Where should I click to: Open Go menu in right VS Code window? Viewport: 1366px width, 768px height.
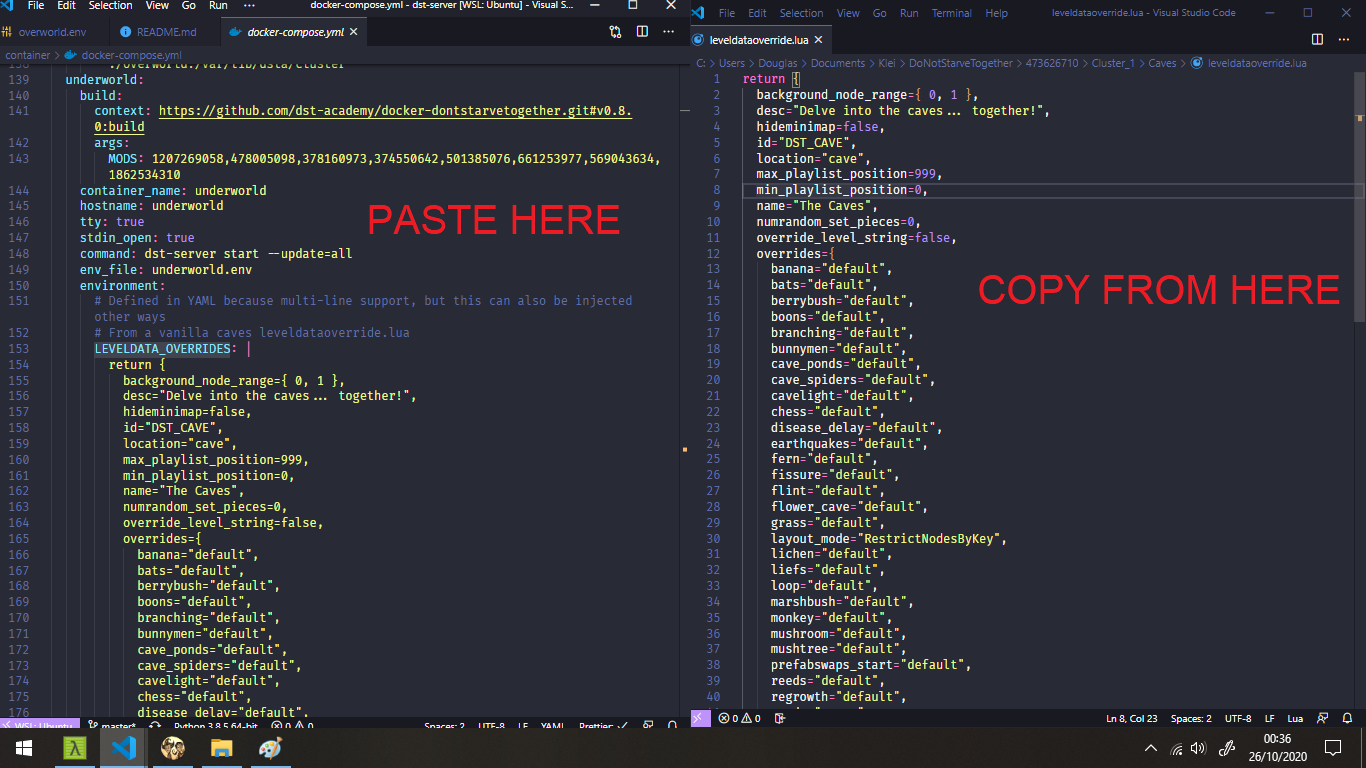(880, 13)
